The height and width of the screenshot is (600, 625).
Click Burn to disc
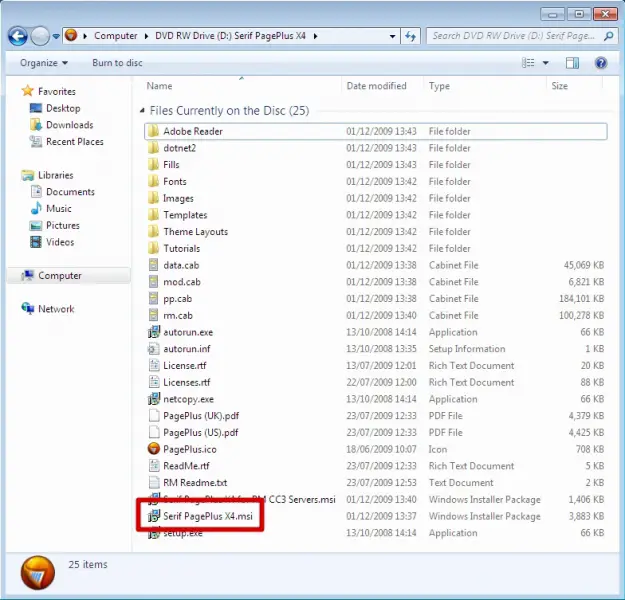[x=117, y=63]
